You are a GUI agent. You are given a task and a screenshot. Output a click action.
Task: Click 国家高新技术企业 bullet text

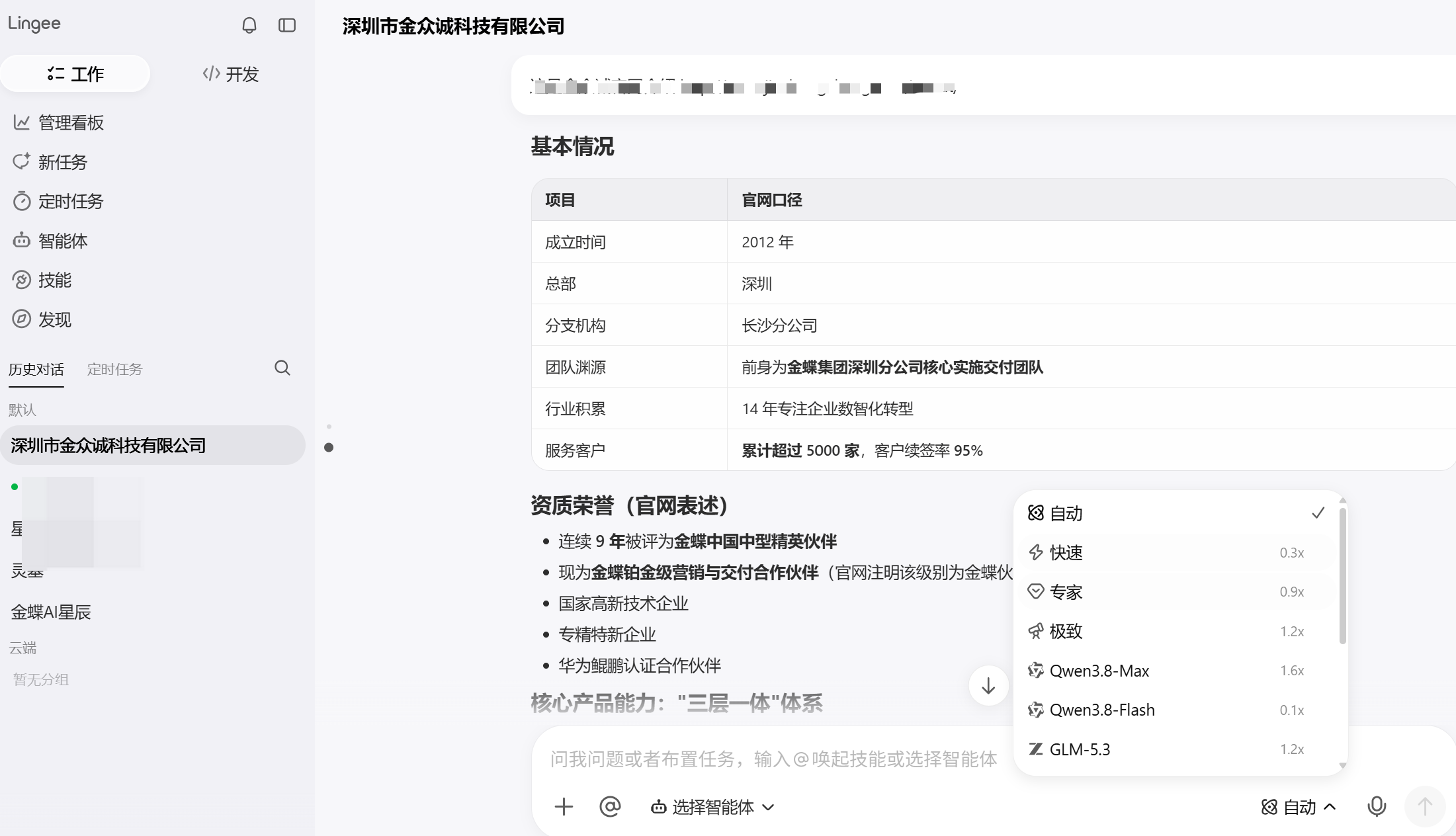tap(624, 603)
